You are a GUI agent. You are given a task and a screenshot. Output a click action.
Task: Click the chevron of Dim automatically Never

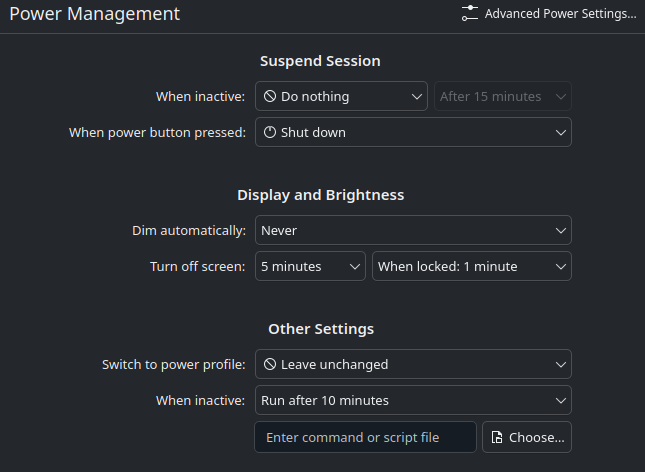click(560, 230)
